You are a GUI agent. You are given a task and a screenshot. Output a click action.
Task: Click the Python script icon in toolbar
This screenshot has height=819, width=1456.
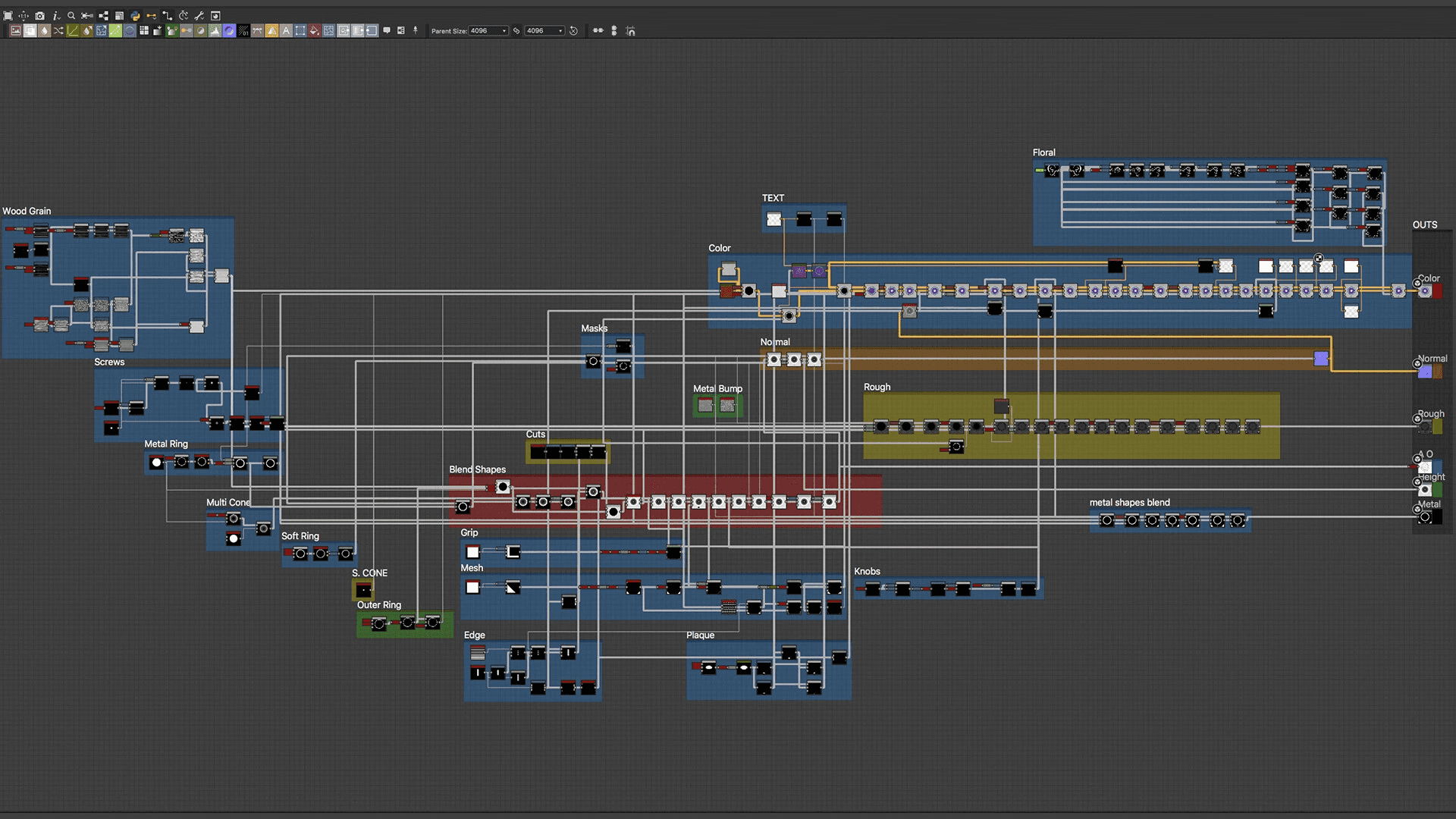135,15
